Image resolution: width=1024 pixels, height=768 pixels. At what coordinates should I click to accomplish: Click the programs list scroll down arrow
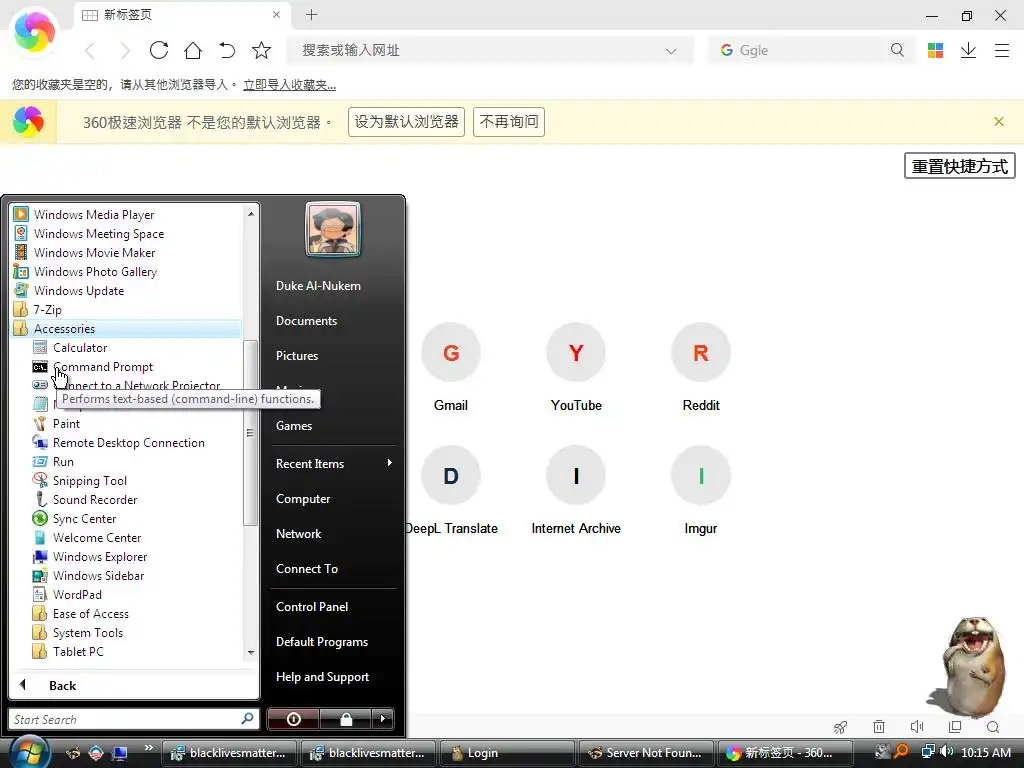[x=251, y=652]
